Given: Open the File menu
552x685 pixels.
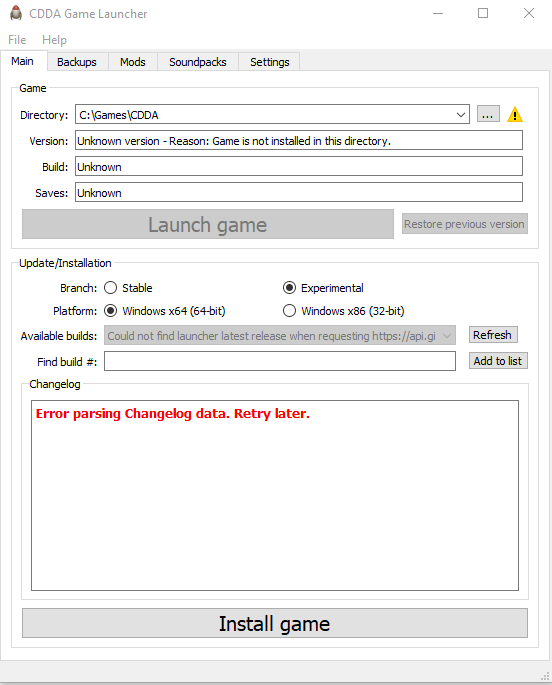Looking at the screenshot, I should [17, 40].
